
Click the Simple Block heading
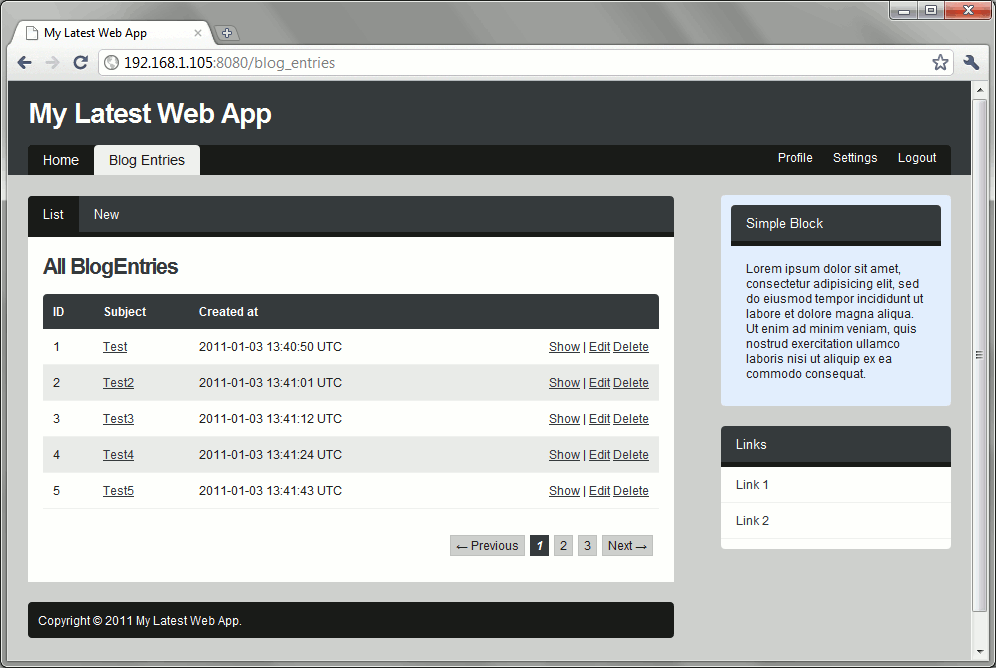pos(784,224)
